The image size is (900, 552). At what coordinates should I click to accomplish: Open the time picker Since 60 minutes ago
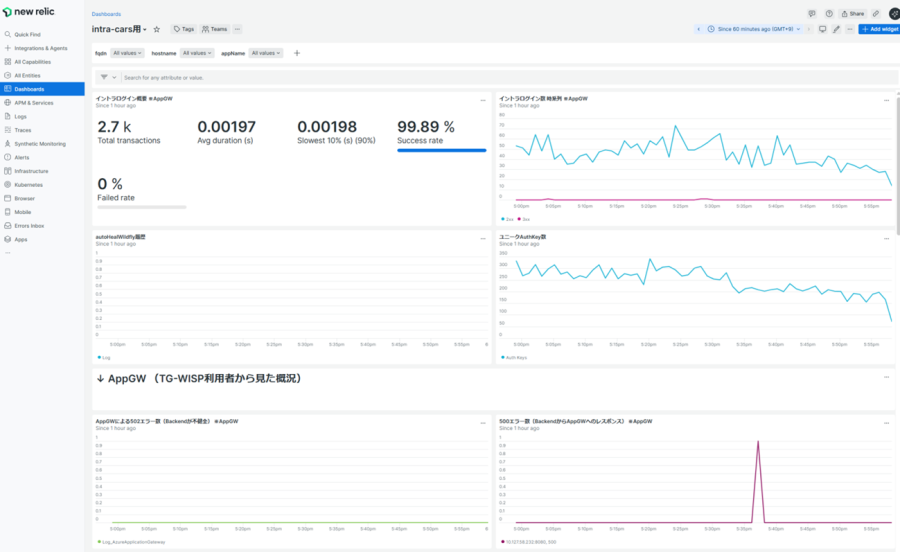[x=755, y=29]
